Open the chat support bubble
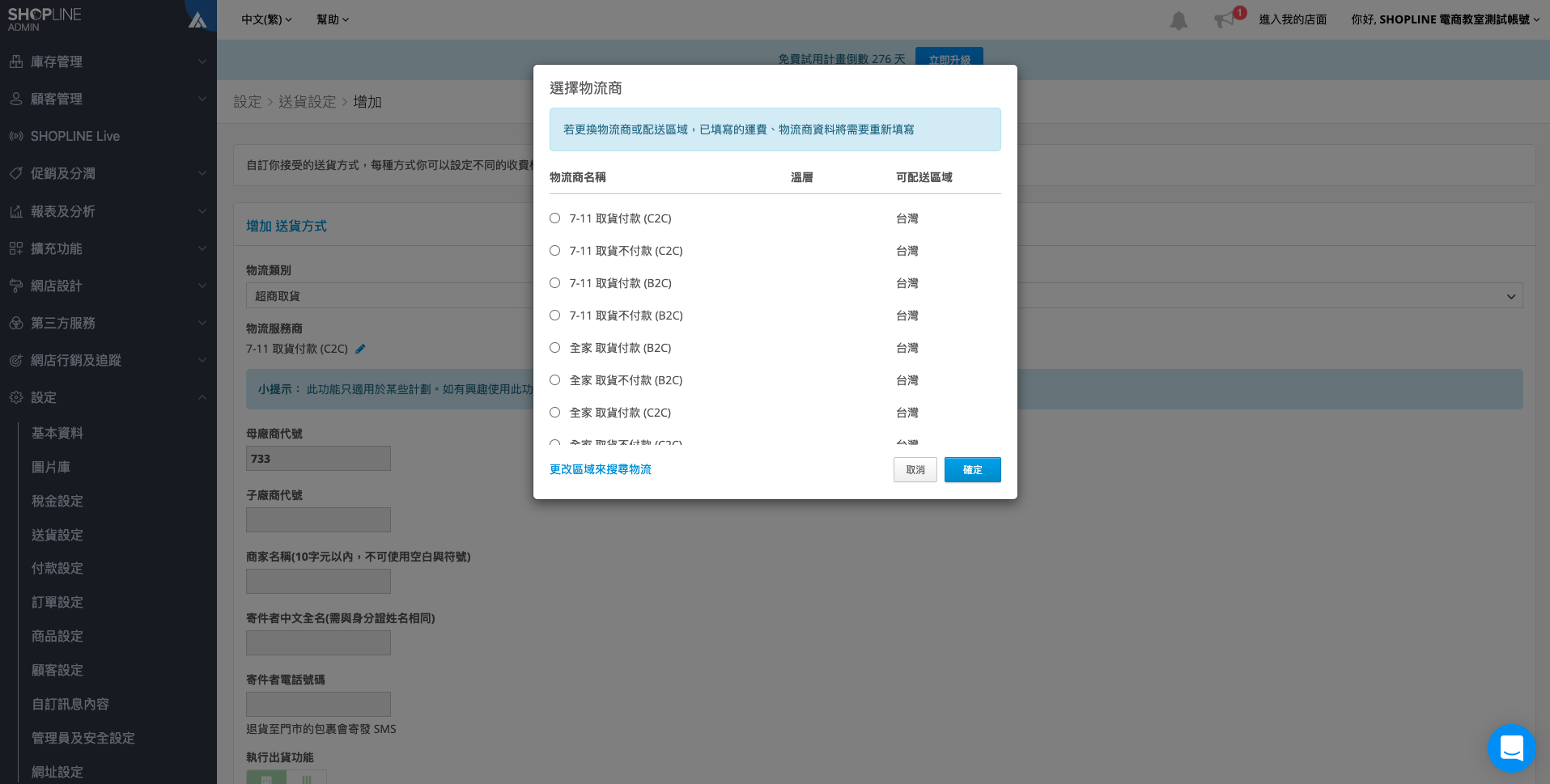1550x784 pixels. 1511,748
